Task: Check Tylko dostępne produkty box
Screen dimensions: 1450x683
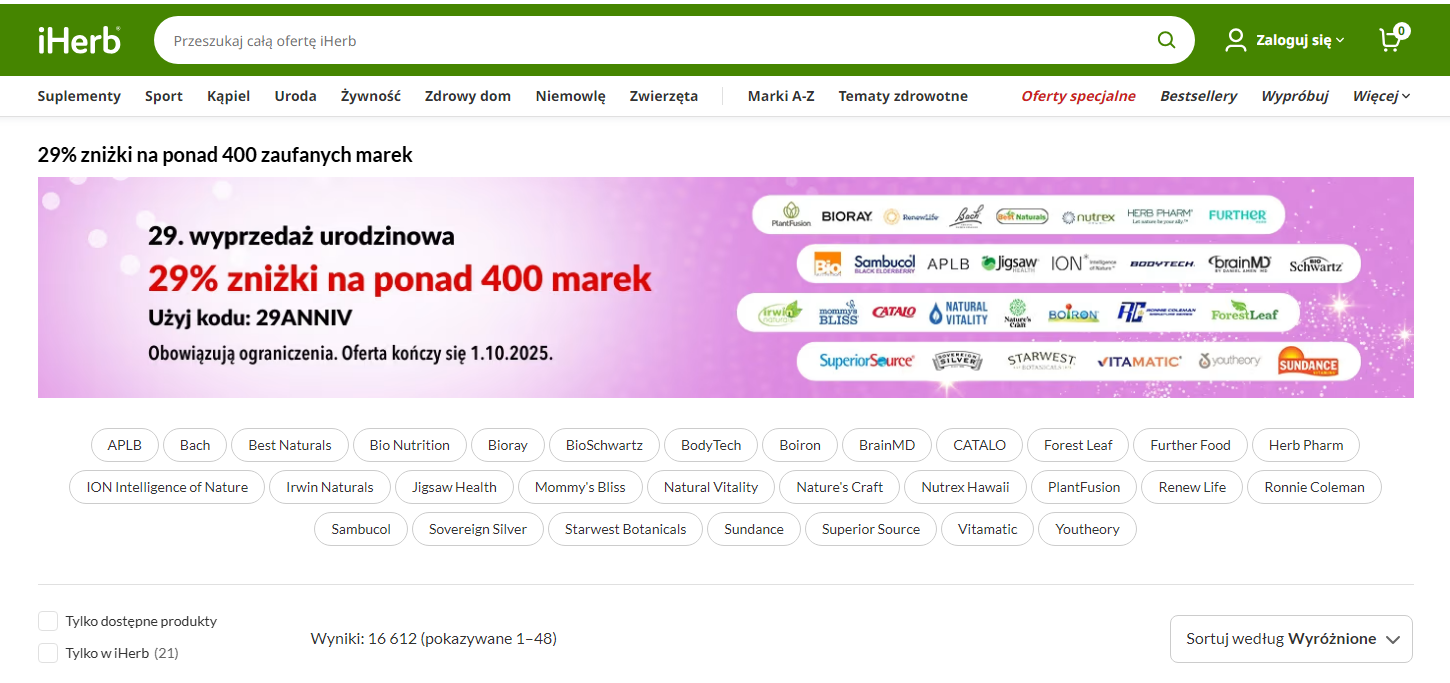Action: (x=48, y=621)
